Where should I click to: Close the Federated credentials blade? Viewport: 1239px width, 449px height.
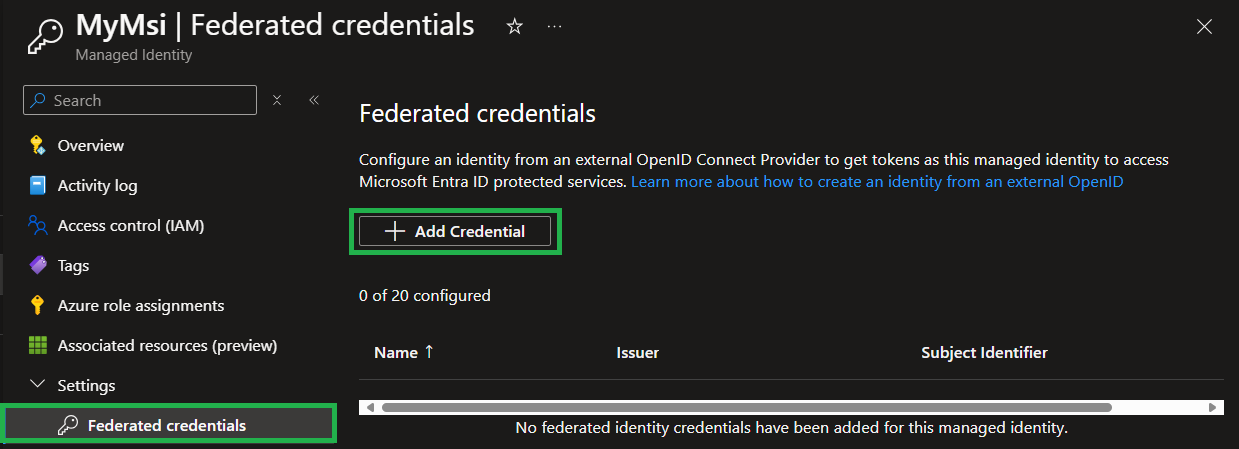(1205, 27)
